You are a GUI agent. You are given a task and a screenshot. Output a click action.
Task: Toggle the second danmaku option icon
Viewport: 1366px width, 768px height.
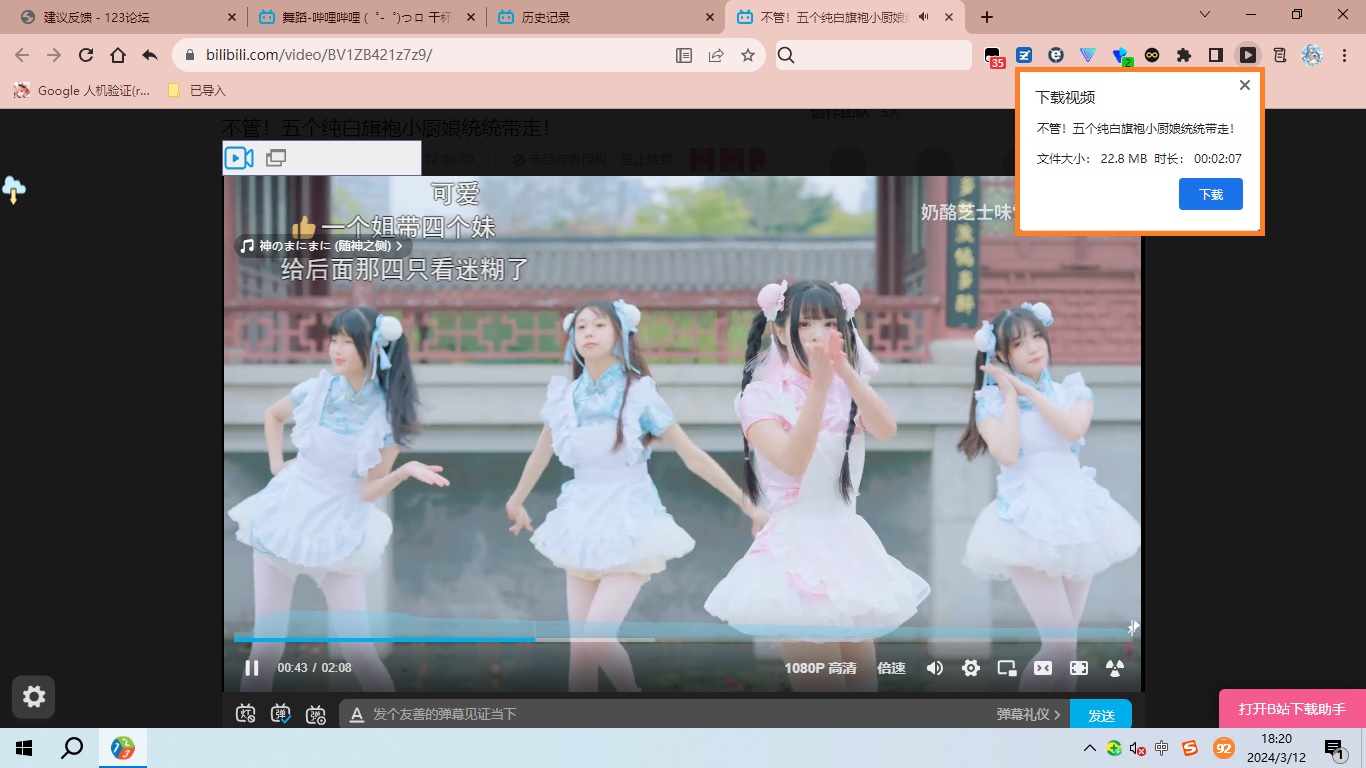(x=282, y=714)
